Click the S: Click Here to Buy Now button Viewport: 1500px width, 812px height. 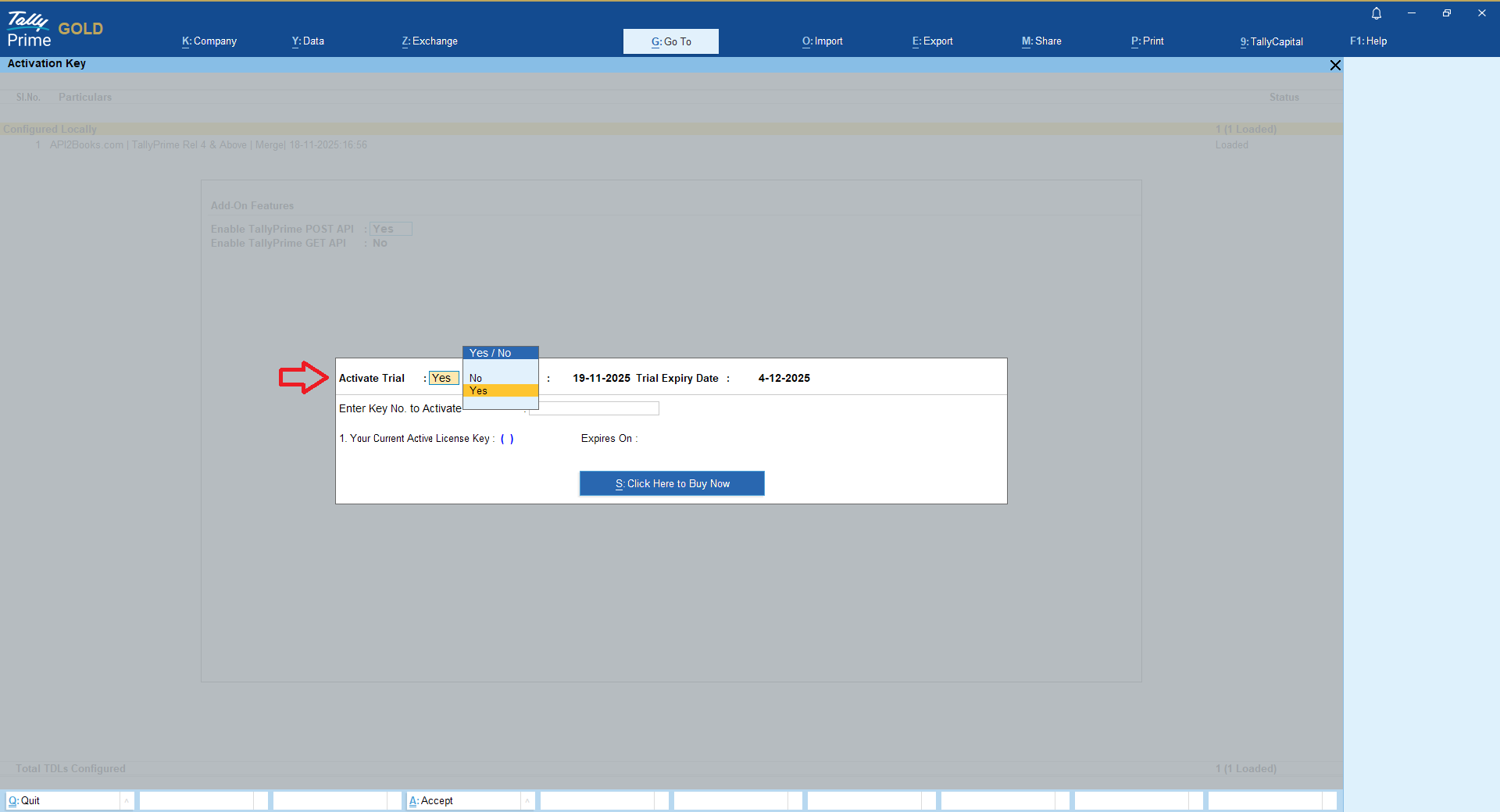[x=671, y=483]
